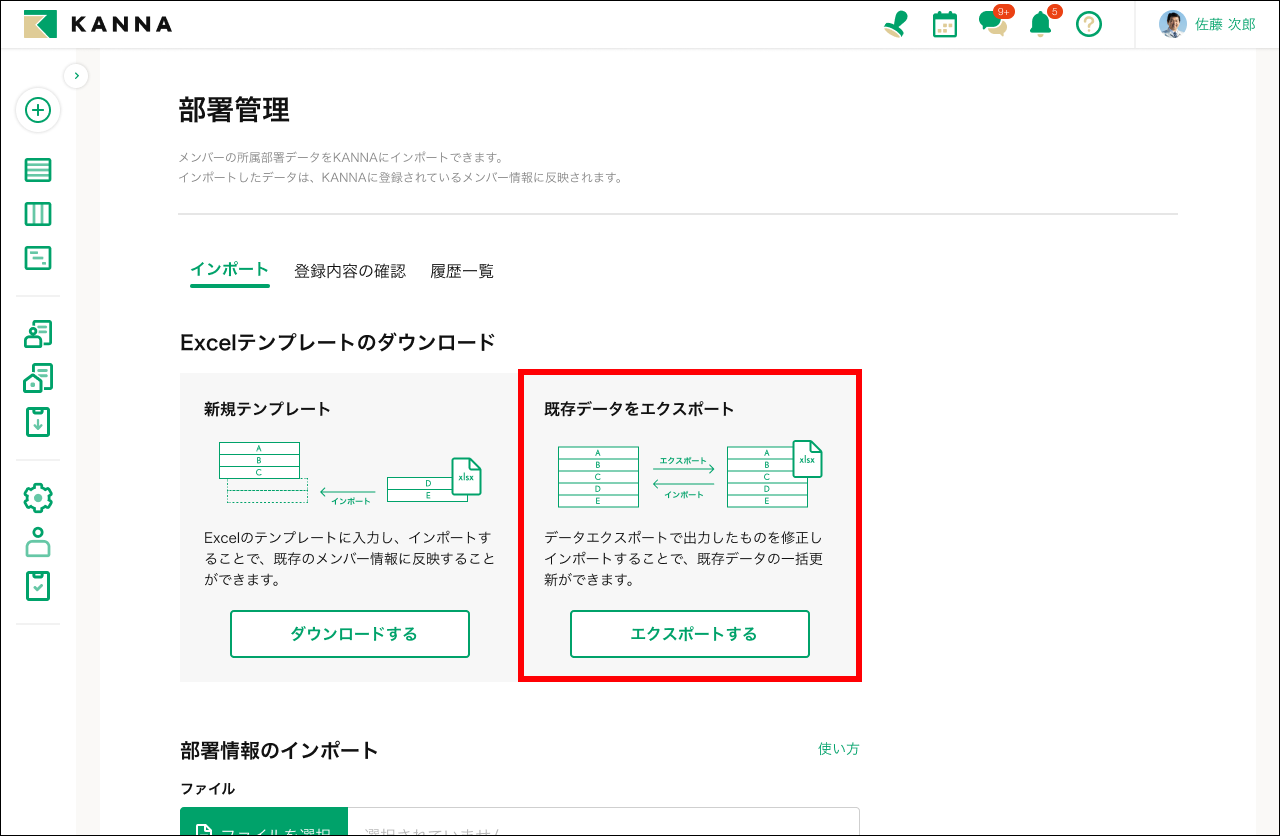
Task: Click the エクスポートする button
Action: 689,633
